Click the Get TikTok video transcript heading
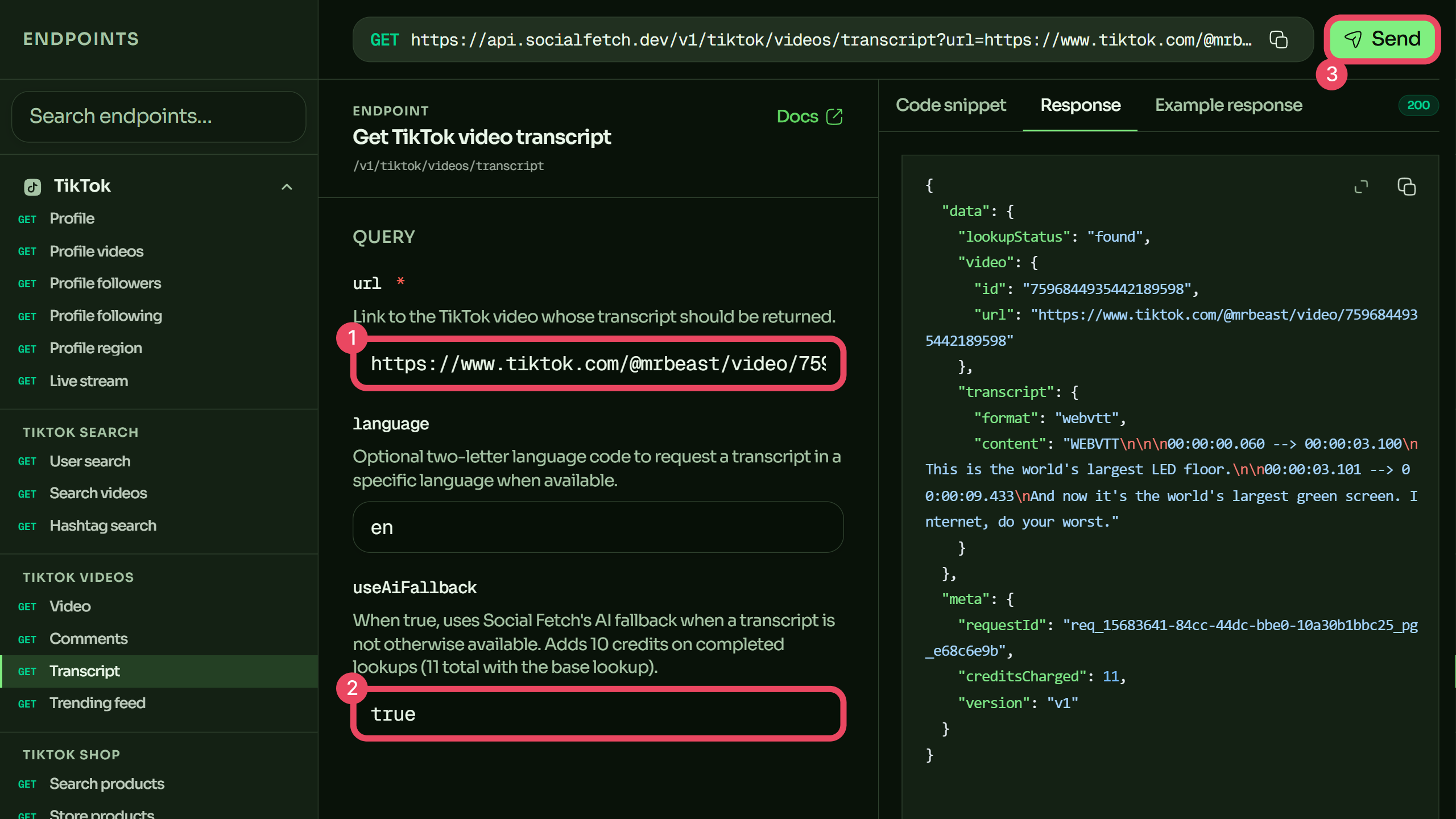The height and width of the screenshot is (819, 1456). pos(482,137)
